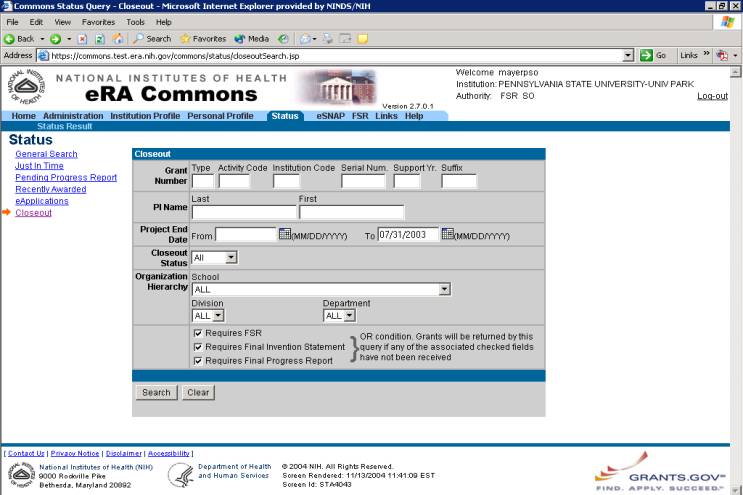
Task: Open the Favorites star toolbar button
Action: pyautogui.click(x=203, y=39)
